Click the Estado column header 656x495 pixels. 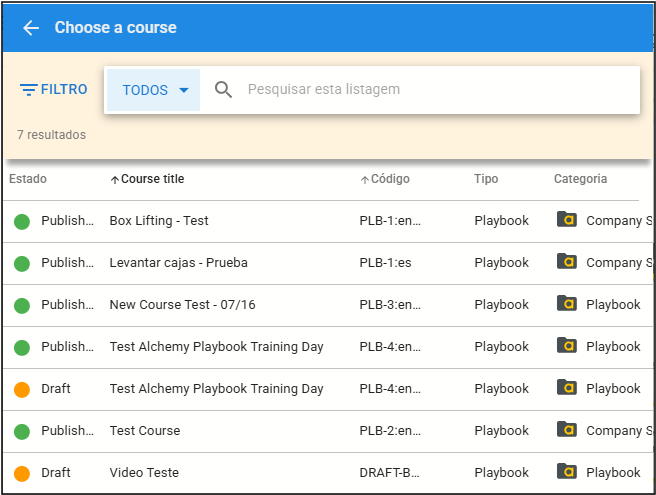coord(28,179)
